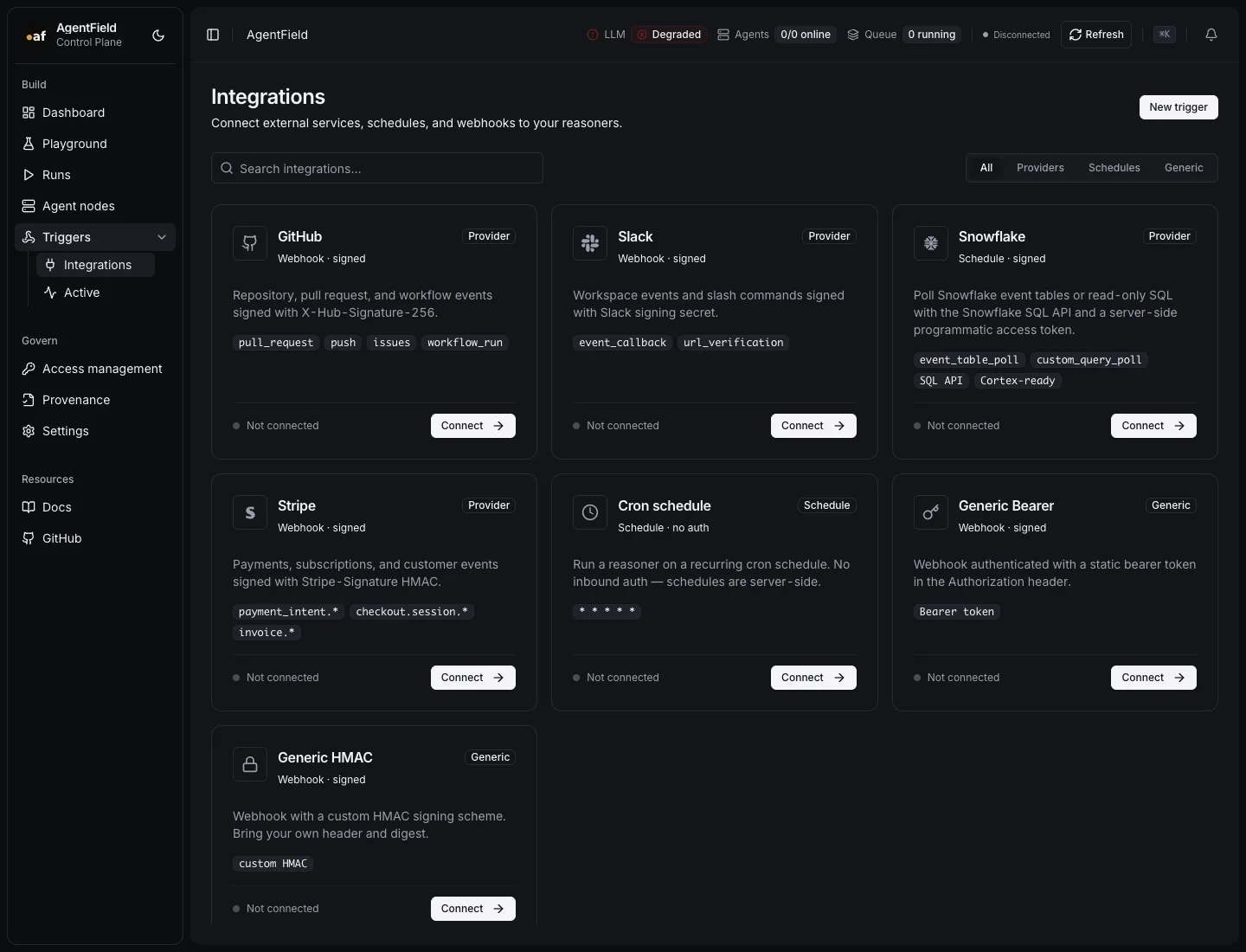Click the custom_query_poll tag

coord(1089,360)
